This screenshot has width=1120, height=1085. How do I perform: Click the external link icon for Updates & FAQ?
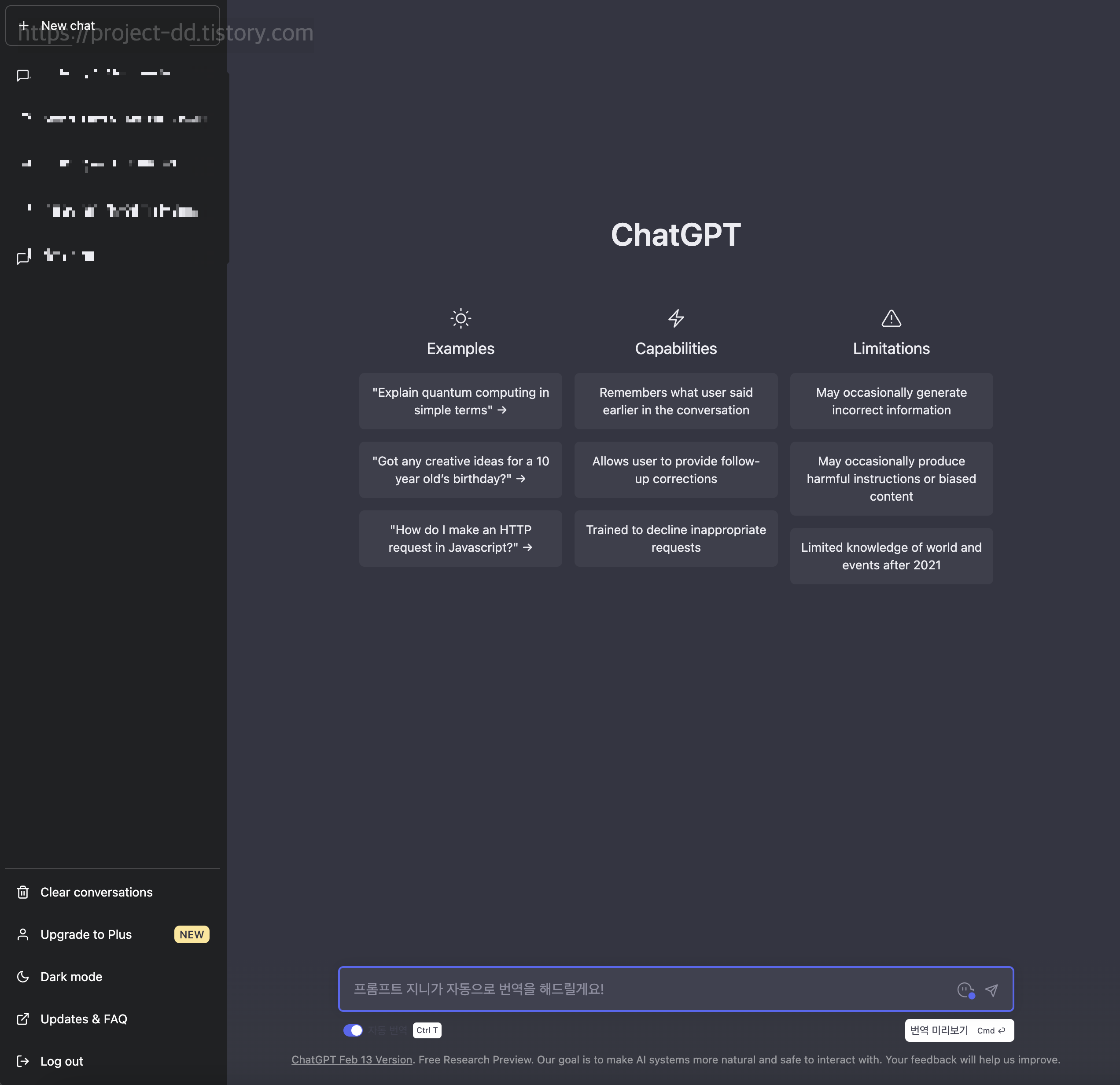click(x=23, y=1019)
